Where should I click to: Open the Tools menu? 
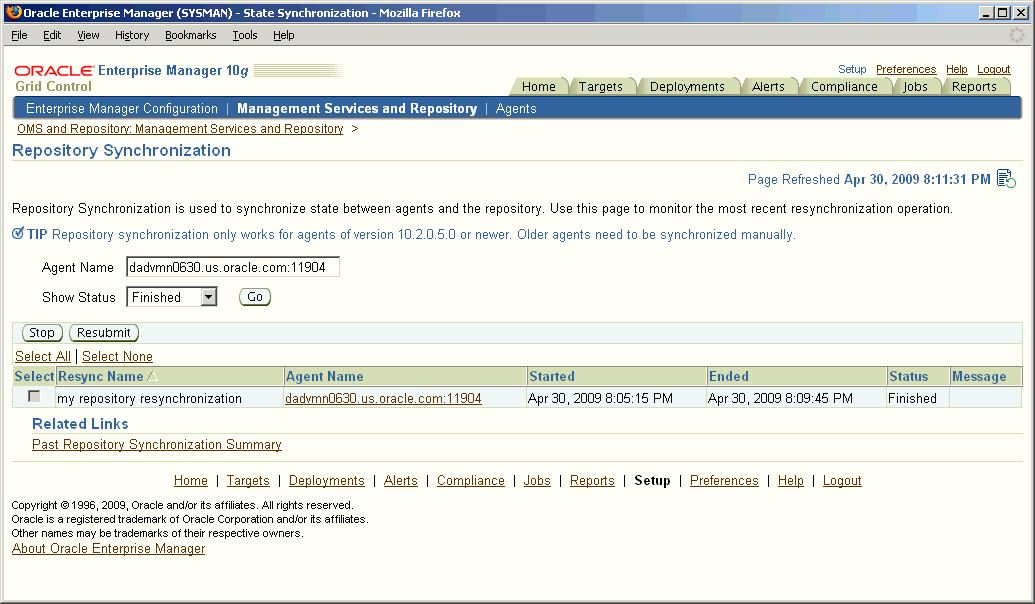pos(245,35)
